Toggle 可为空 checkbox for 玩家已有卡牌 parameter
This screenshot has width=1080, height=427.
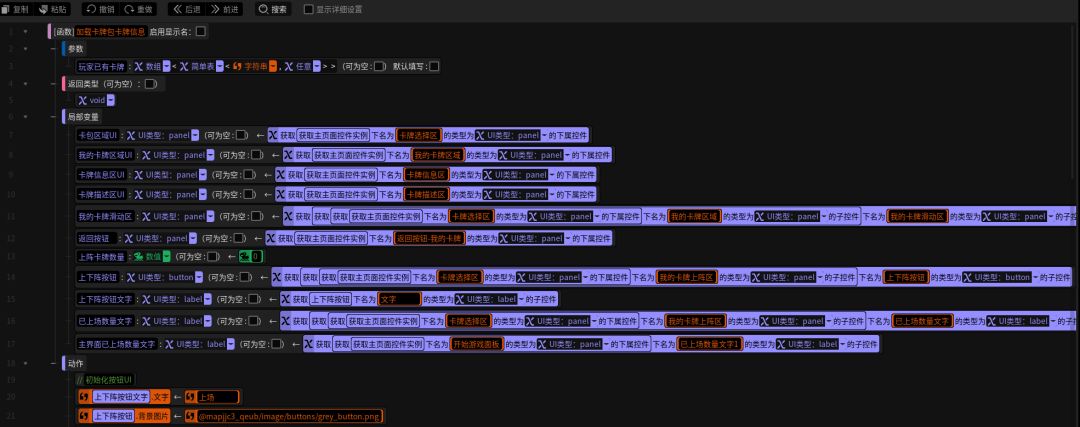click(379, 67)
